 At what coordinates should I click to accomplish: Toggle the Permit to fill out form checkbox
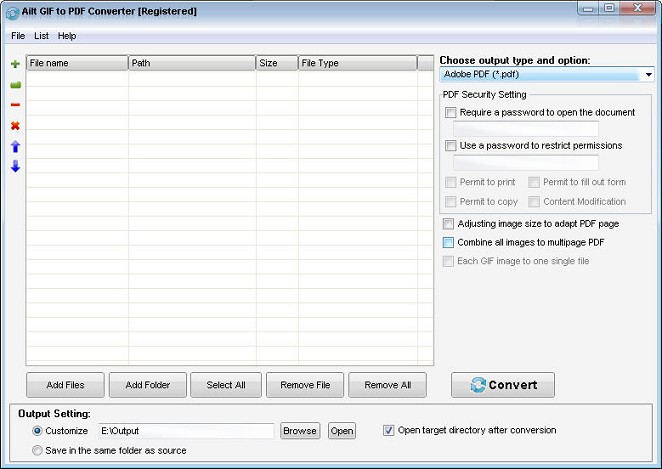point(534,182)
